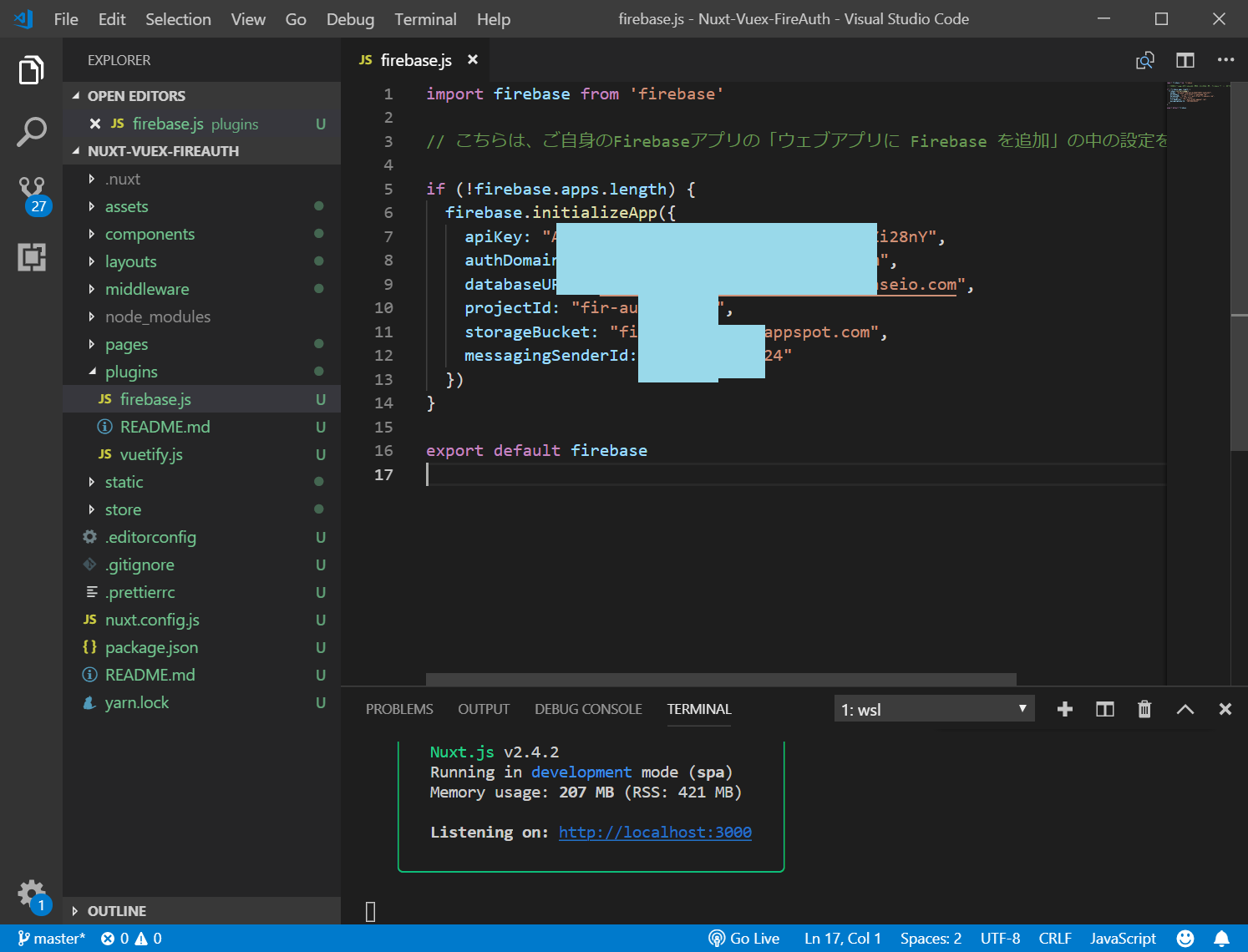This screenshot has width=1248, height=952.
Task: Switch to the OUTPUT panel tab
Action: 484,709
